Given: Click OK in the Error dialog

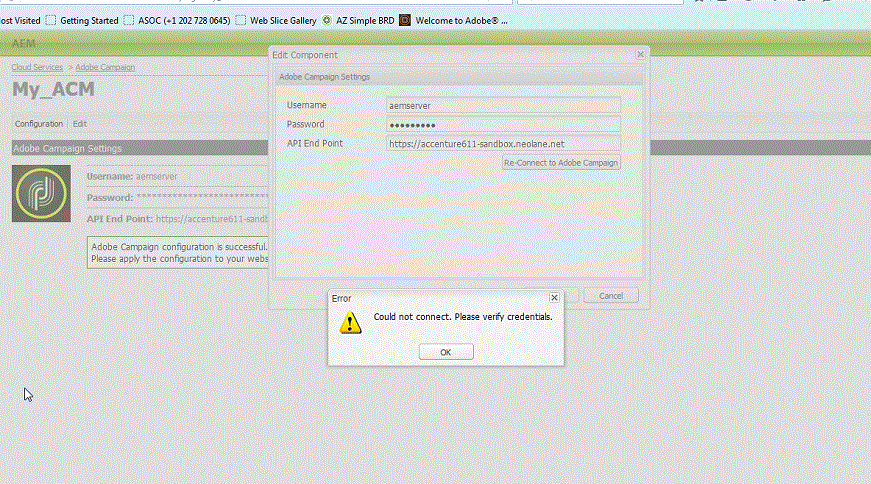Looking at the screenshot, I should (x=446, y=352).
